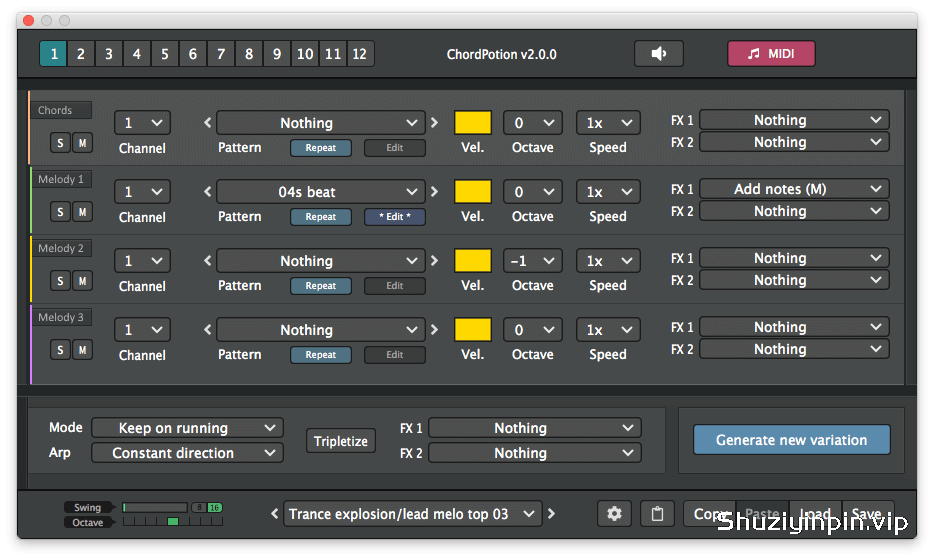
Task: Open Melody 2 Octave dropdown showing -1
Action: pos(533,261)
